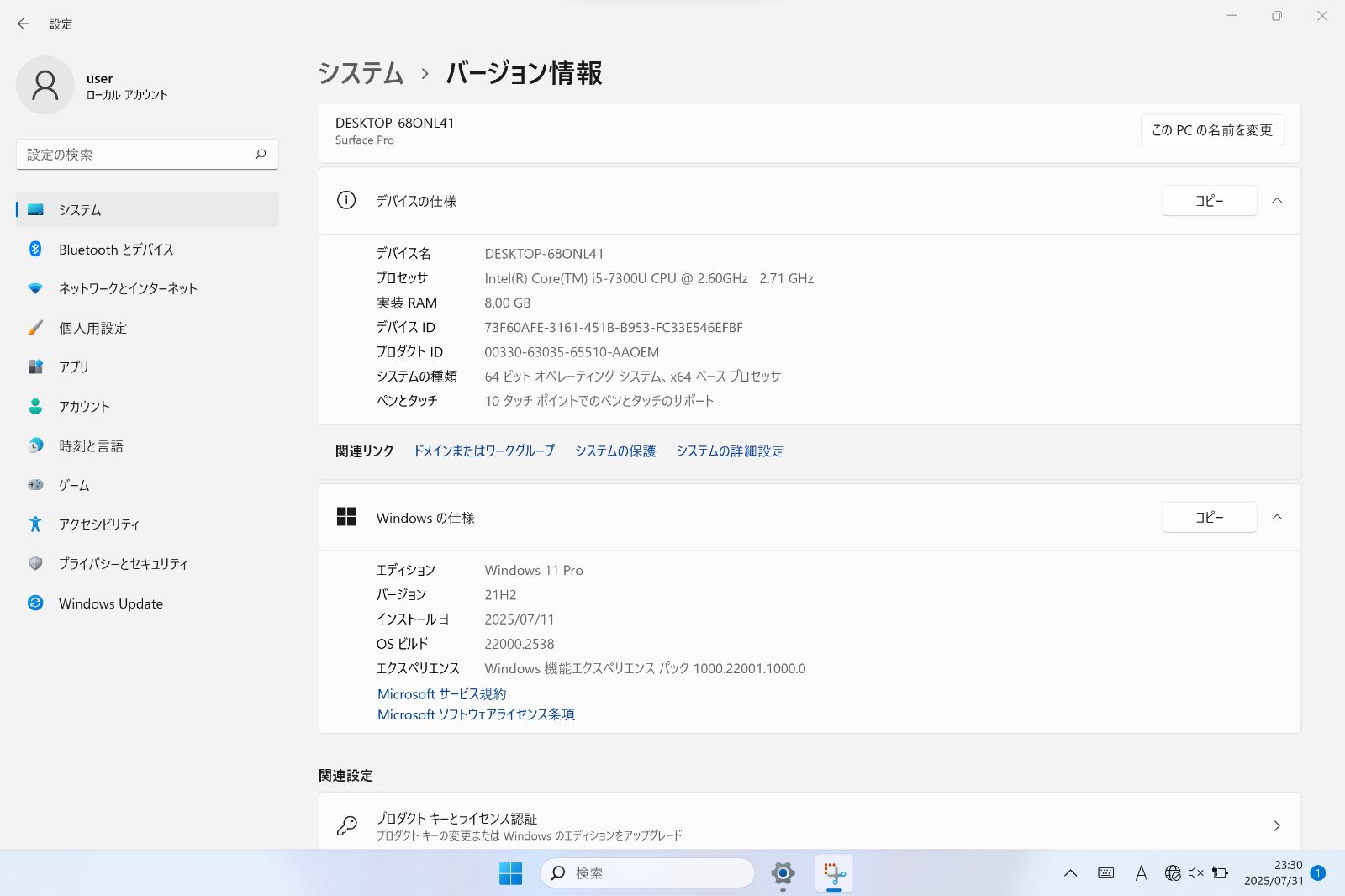Copy the デバイスの仕様 details
Screen dimensions: 1345x896
[x=1209, y=201]
